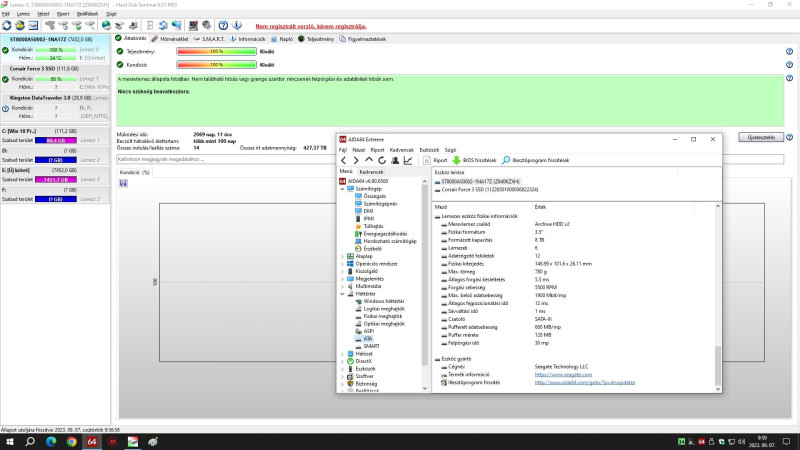The width and height of the screenshot is (800, 450).
Task: Expand the Multimédia tree node
Action: point(342,286)
